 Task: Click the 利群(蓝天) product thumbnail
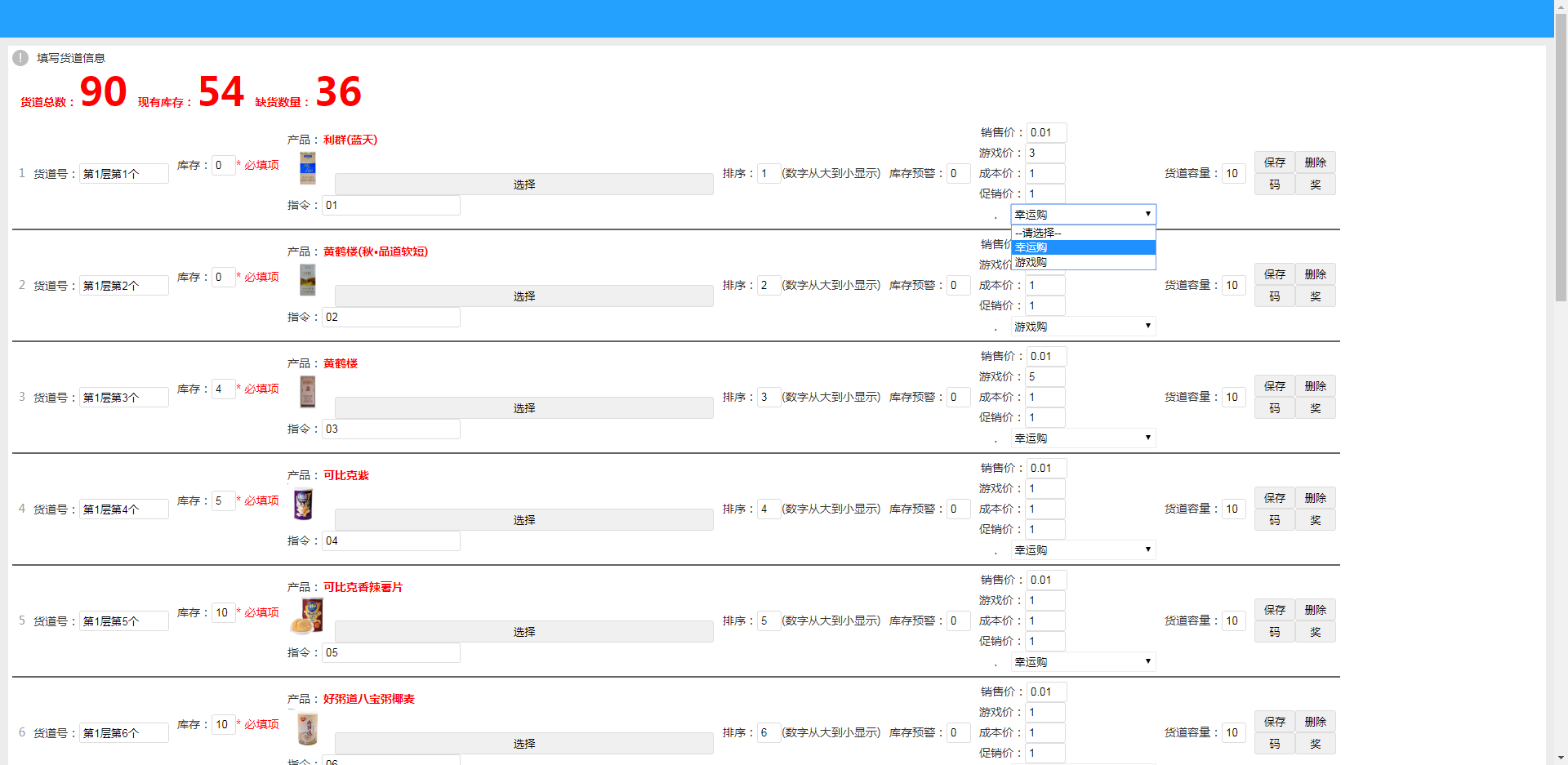click(x=308, y=168)
